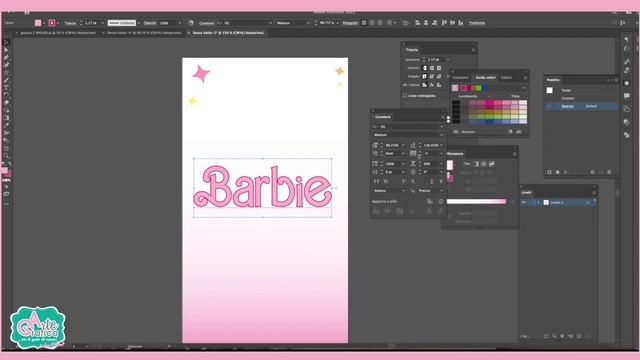This screenshot has height=360, width=640.
Task: Open the Opacità options link
Action: tap(150, 23)
